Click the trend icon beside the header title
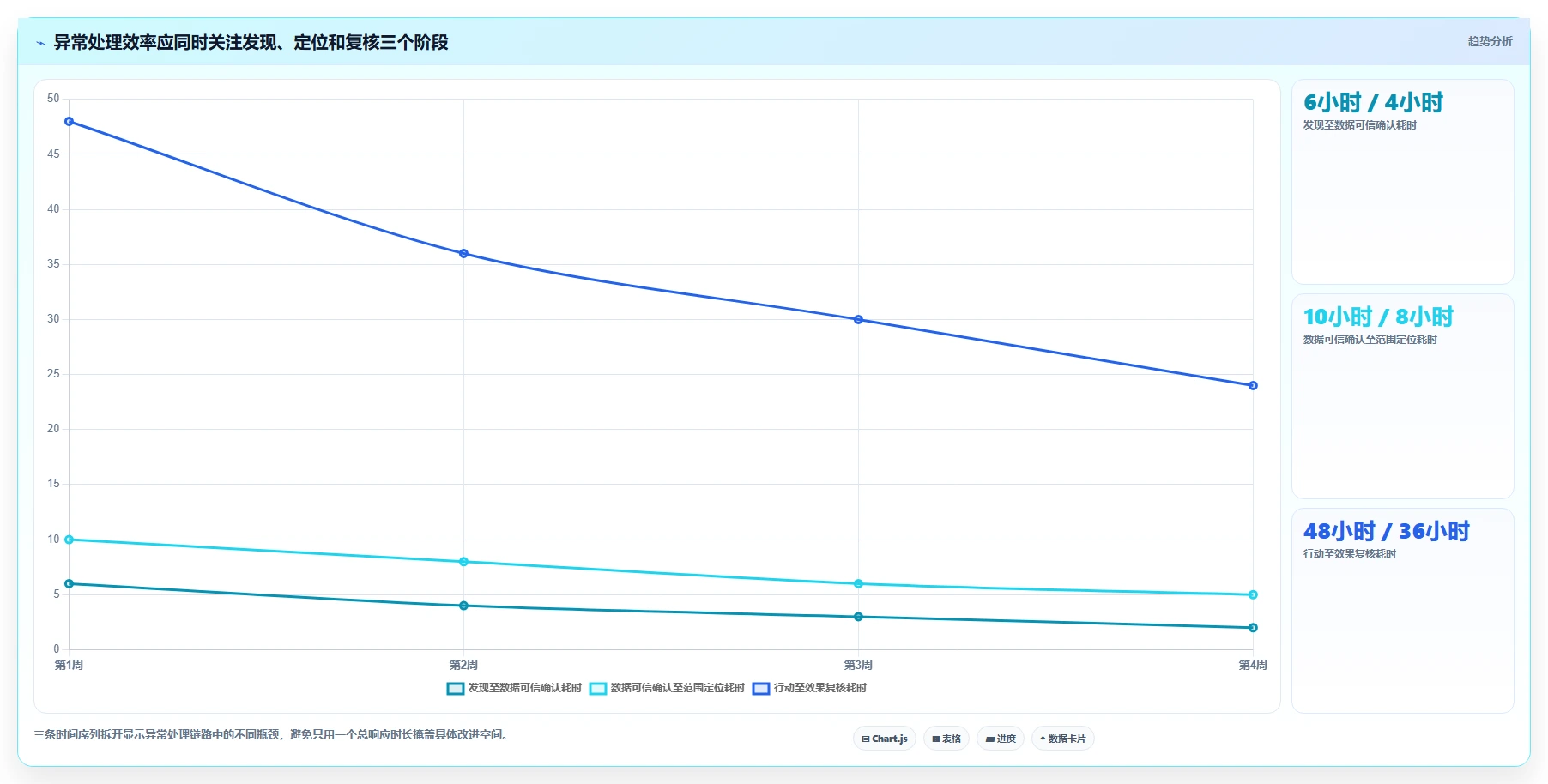The width and height of the screenshot is (1548, 784). [x=40, y=43]
